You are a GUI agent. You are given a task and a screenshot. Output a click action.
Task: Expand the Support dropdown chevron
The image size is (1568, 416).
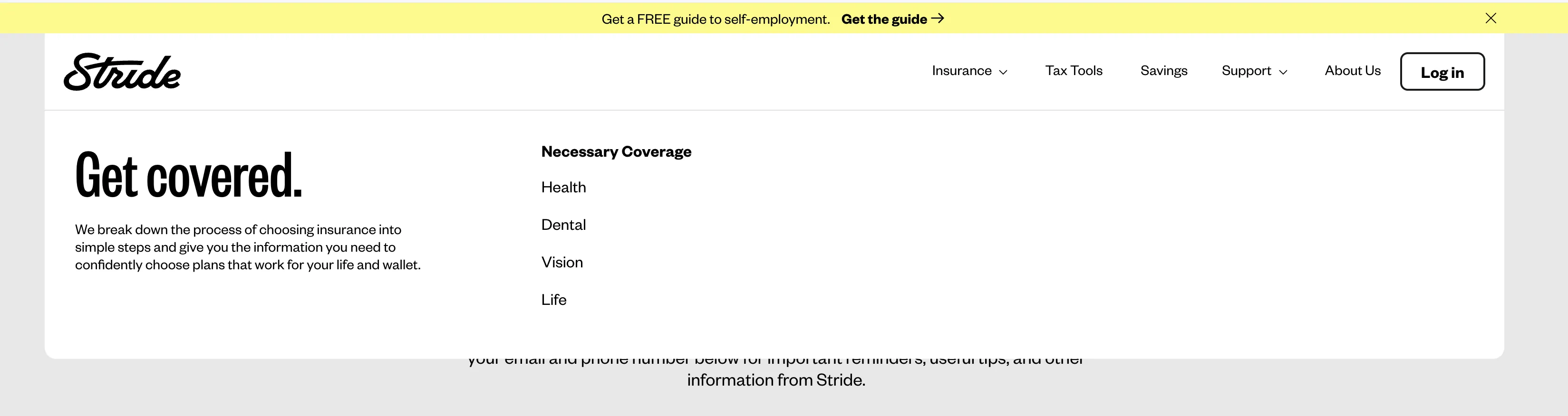click(1283, 72)
